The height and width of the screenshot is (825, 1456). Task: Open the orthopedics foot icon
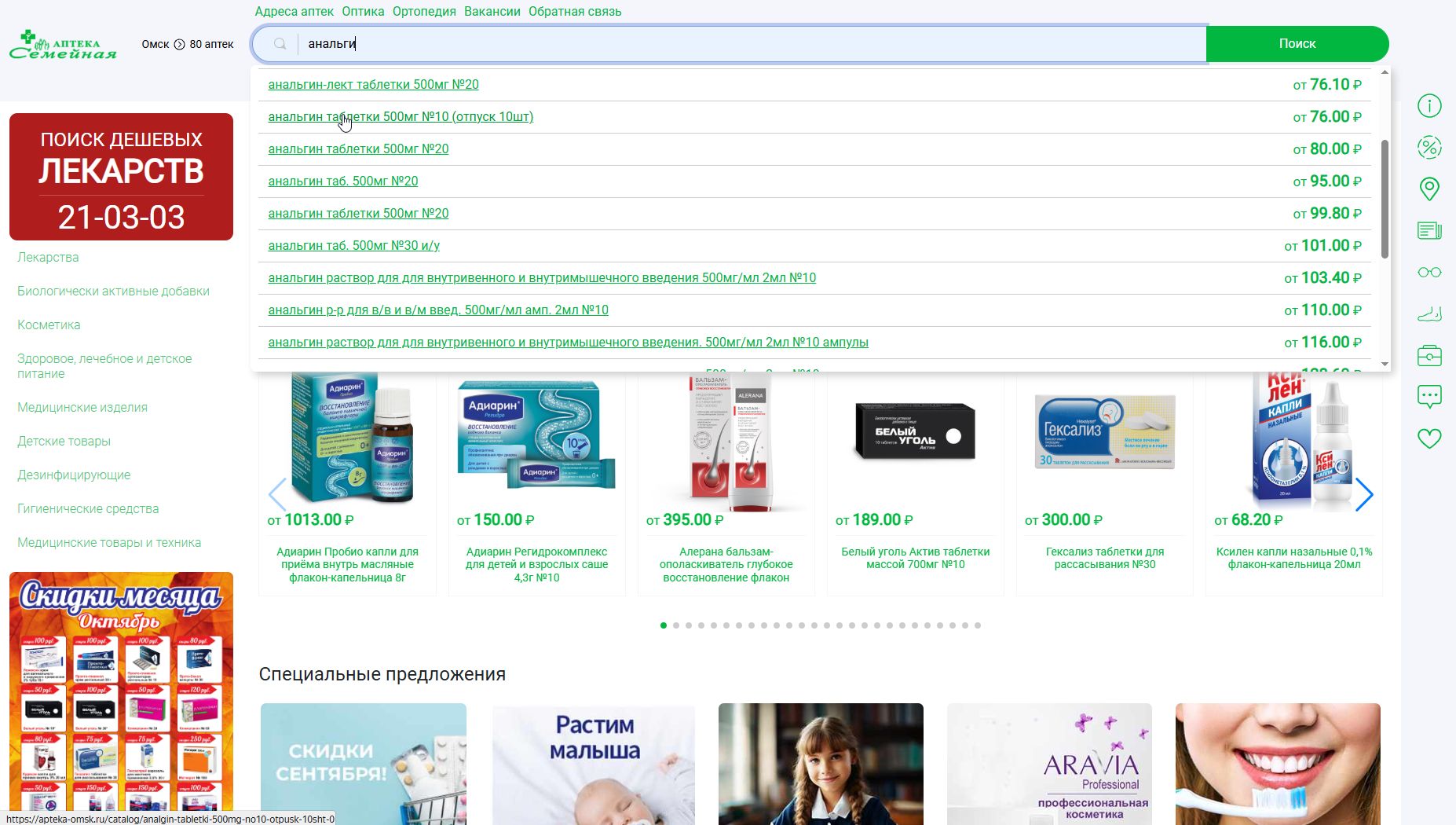[1429, 313]
